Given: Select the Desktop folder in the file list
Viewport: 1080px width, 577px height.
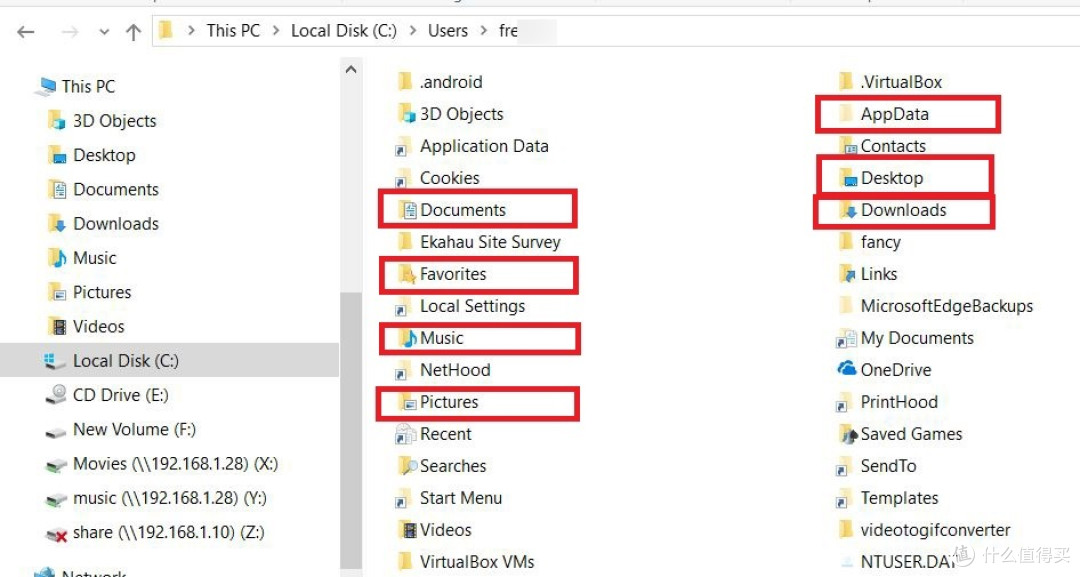Looking at the screenshot, I should tap(881, 178).
